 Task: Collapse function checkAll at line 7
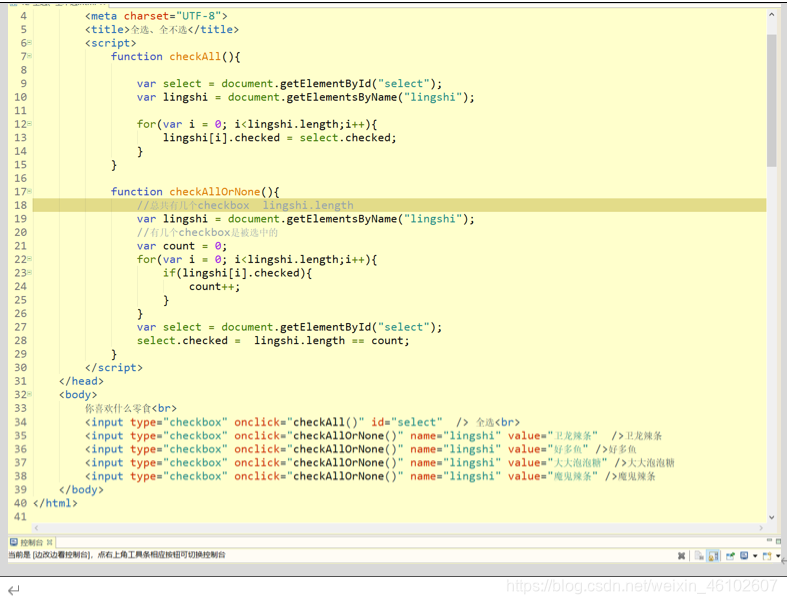[29, 56]
